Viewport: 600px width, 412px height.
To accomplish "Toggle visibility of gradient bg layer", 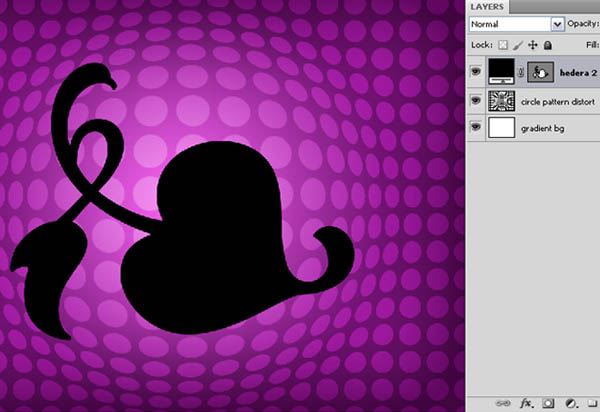I will click(x=474, y=127).
